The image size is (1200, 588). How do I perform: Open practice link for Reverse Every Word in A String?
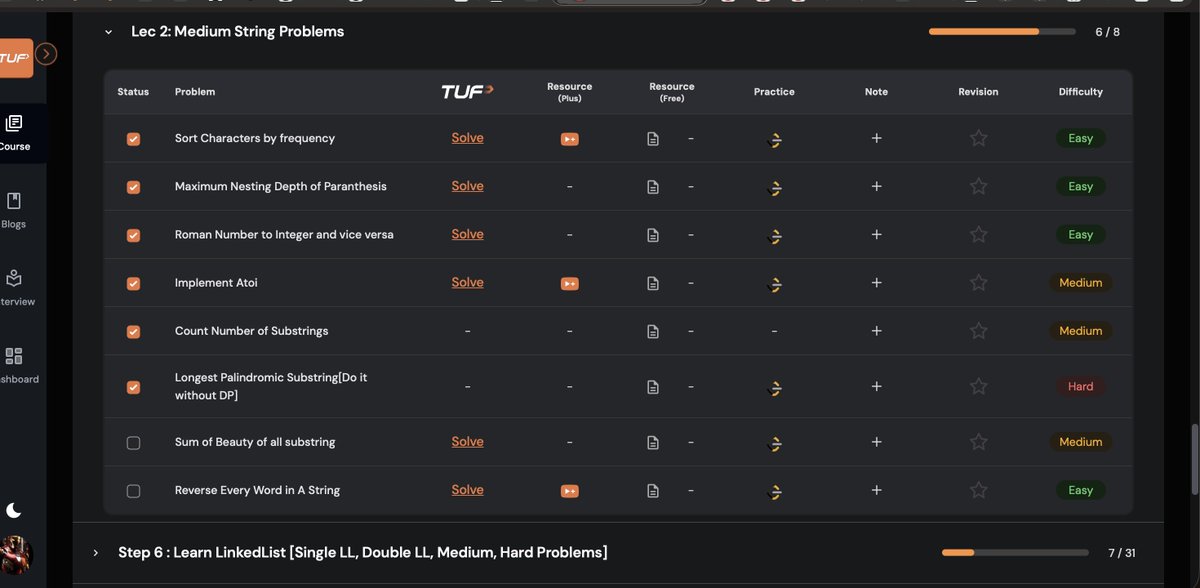coord(774,491)
